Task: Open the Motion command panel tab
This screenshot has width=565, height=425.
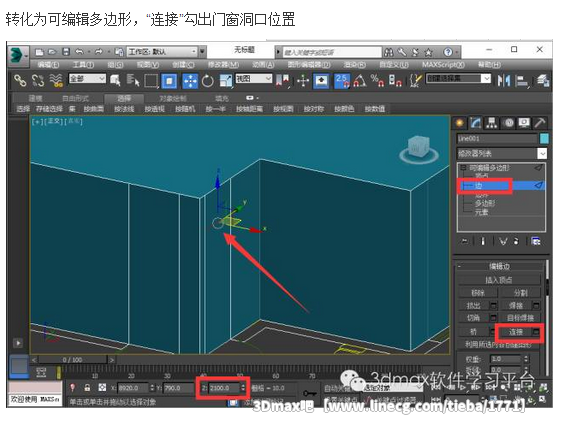Action: click(x=508, y=123)
